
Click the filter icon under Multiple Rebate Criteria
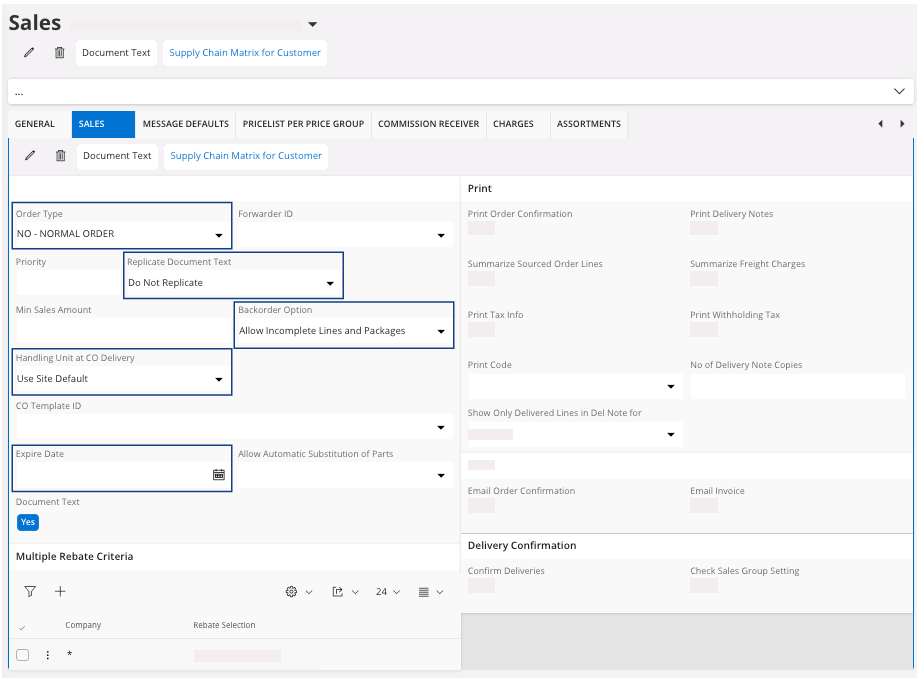click(30, 592)
